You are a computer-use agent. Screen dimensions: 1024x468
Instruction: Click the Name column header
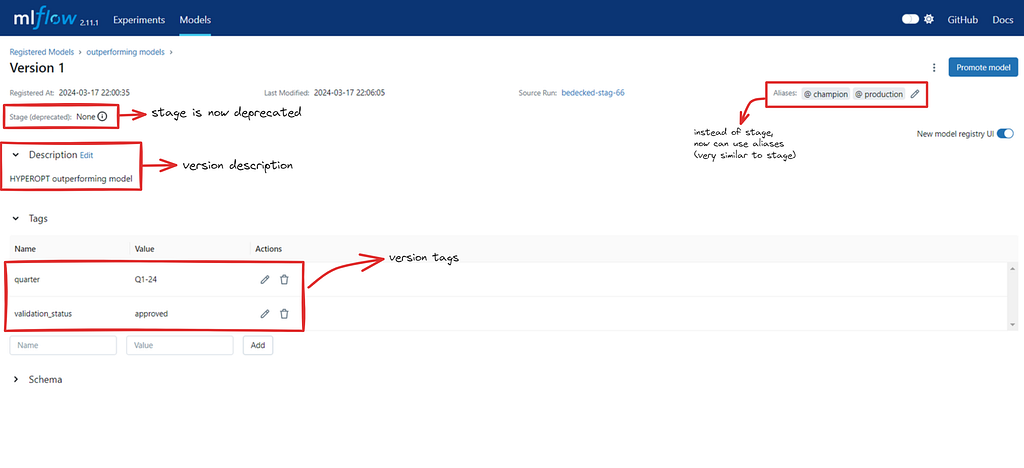(25, 249)
